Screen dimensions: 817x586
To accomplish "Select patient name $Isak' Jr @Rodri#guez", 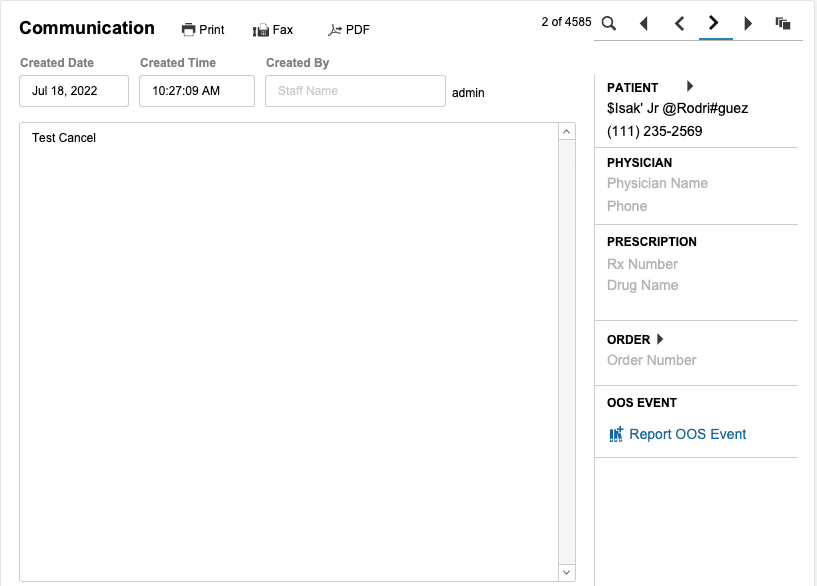I will [x=677, y=108].
